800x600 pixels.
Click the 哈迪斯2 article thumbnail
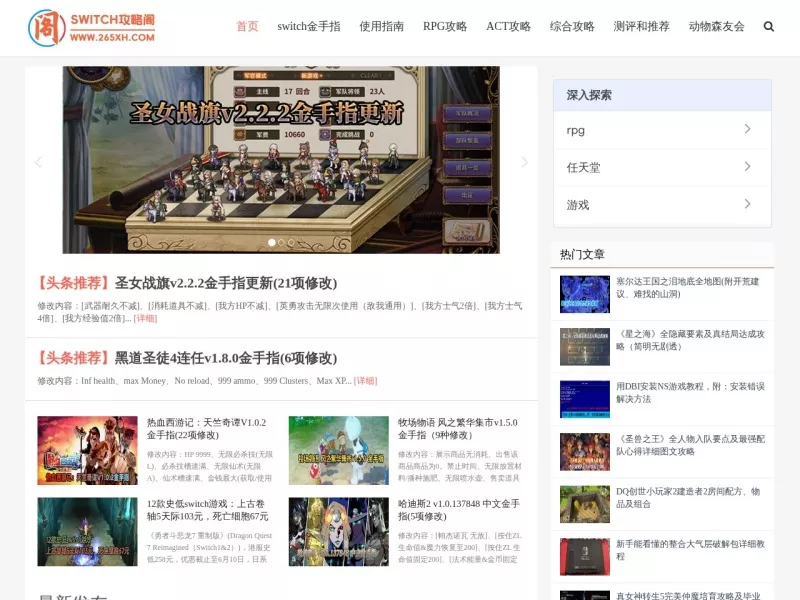(x=339, y=532)
